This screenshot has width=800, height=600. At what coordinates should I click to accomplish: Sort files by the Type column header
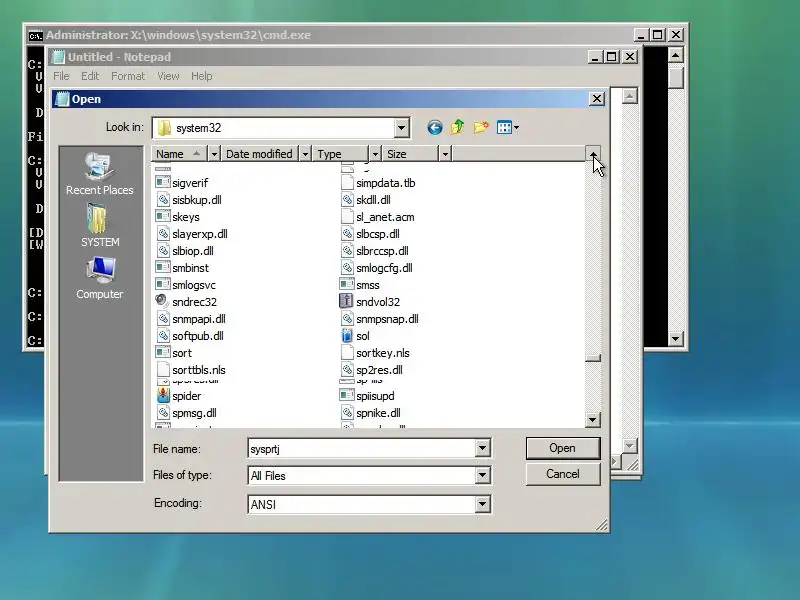340,154
